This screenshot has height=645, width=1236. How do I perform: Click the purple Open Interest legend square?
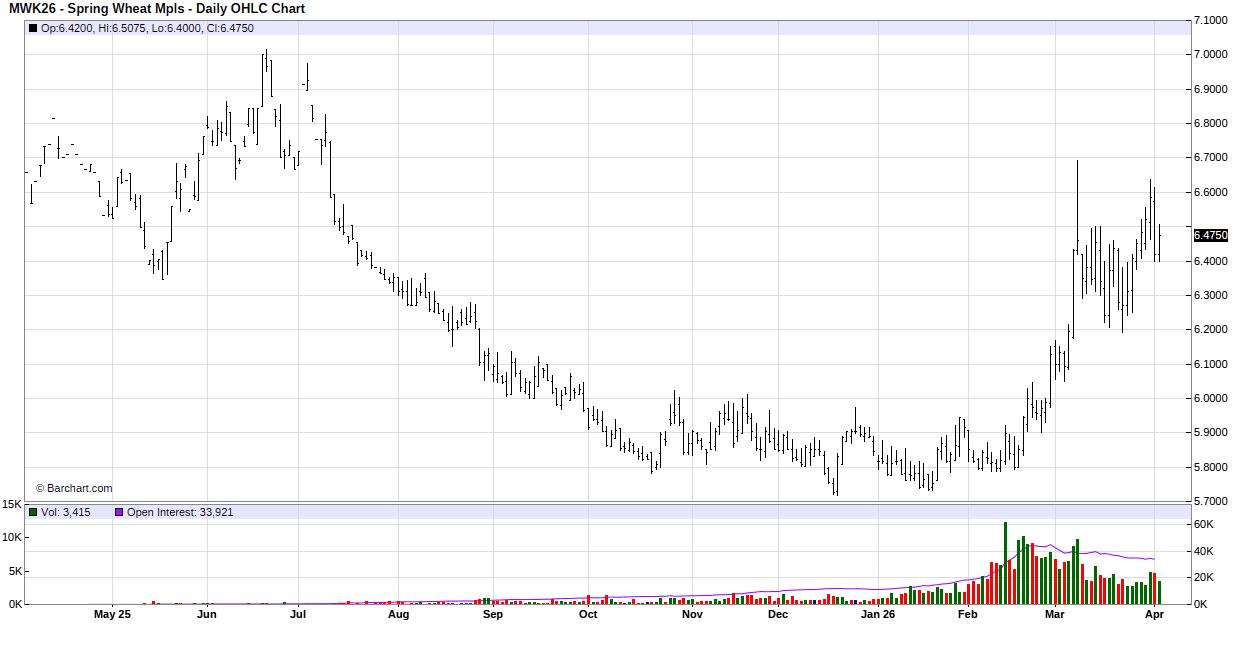click(x=119, y=512)
